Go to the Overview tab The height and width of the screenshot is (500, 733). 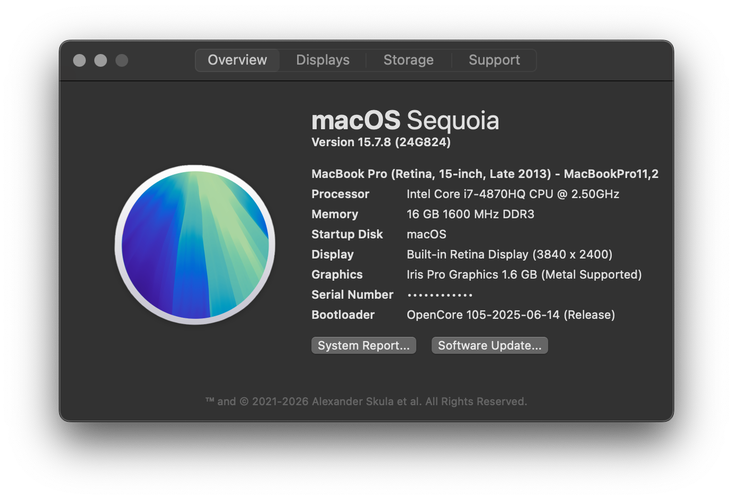[237, 60]
